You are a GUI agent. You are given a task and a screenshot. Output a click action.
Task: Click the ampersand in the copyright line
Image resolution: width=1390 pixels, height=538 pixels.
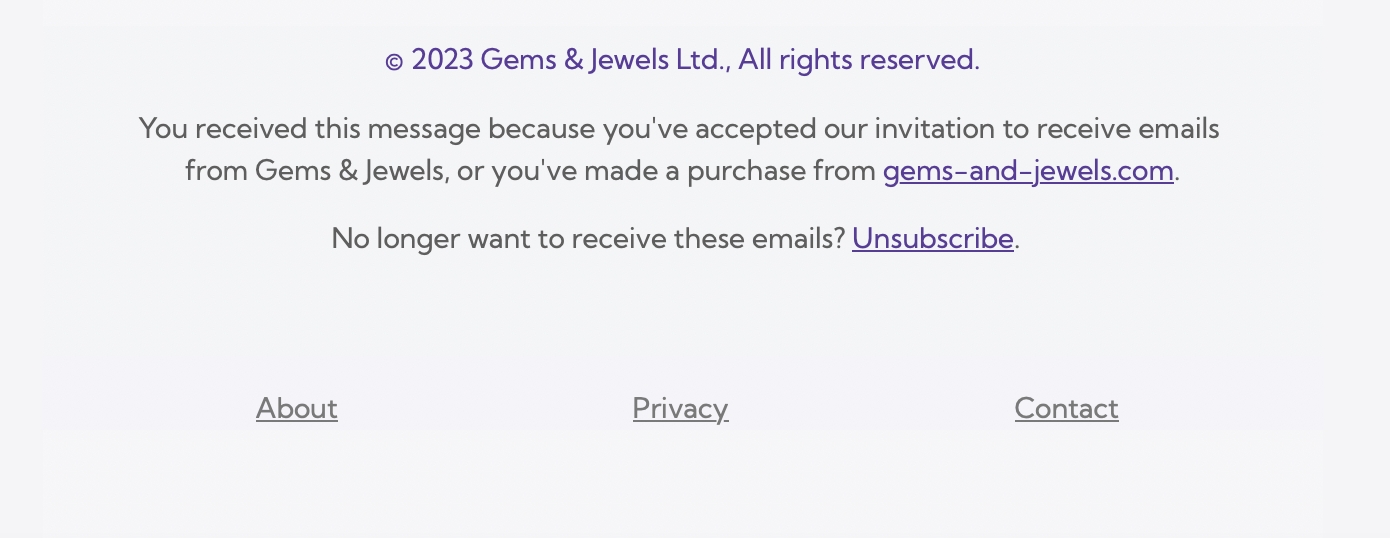click(574, 59)
